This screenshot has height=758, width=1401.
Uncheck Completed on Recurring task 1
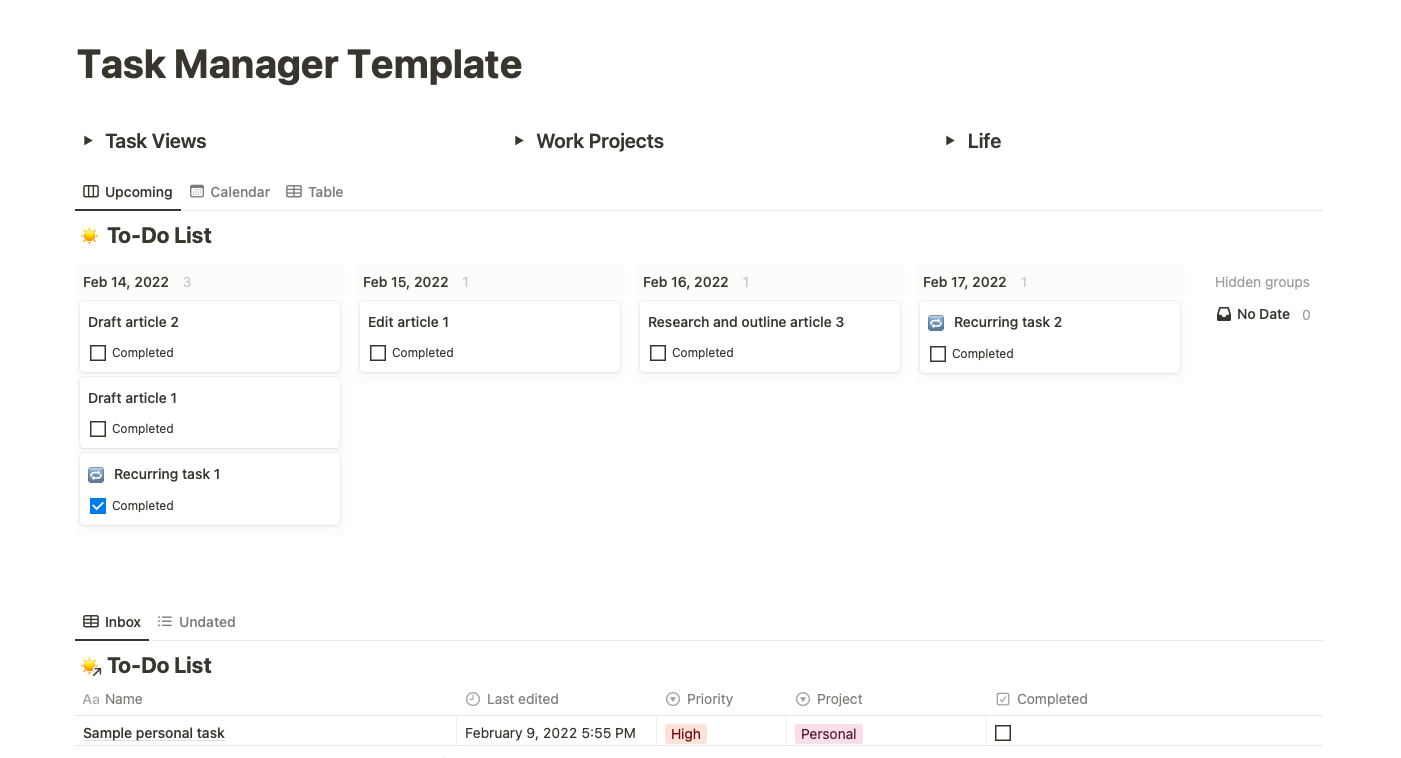pyautogui.click(x=97, y=505)
